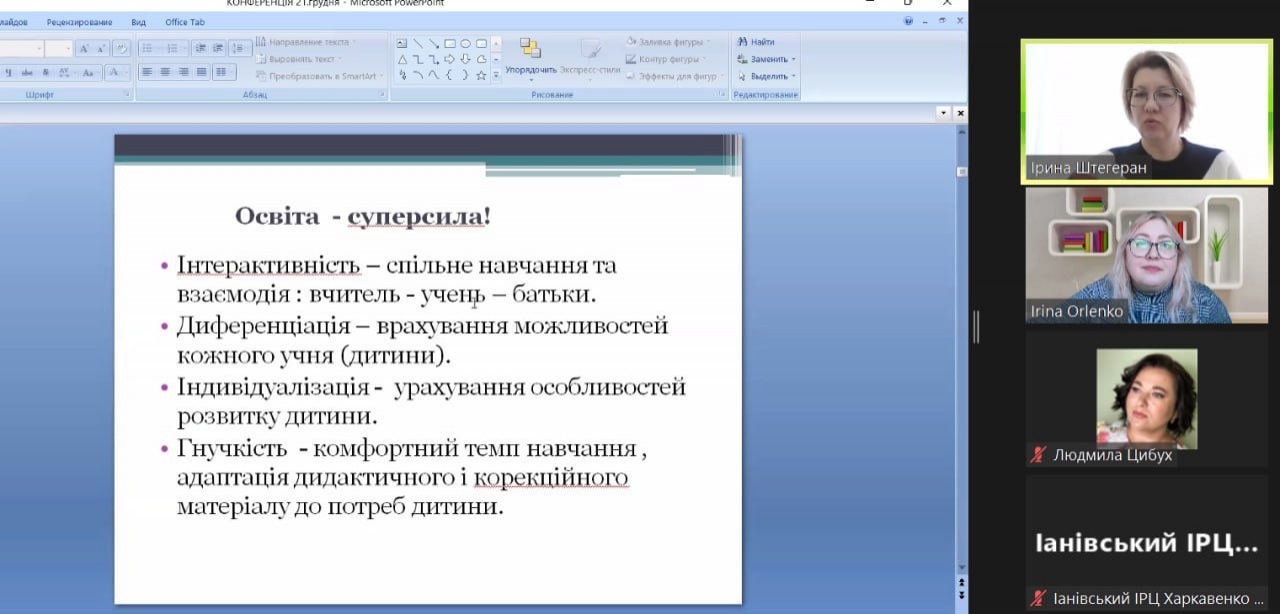Screen dimensions: 1280x614
Task: Expand the shapes gallery more arrow
Action: click(496, 75)
